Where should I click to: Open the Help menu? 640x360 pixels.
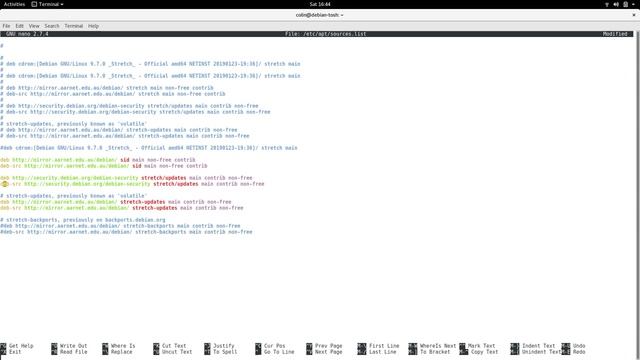[93, 26]
